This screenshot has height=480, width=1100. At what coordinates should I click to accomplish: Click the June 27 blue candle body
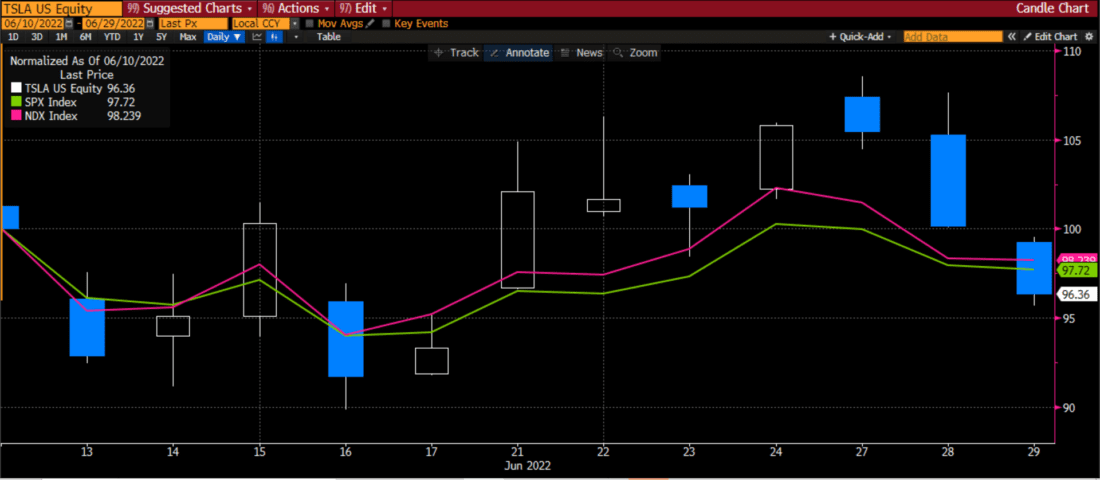pos(862,114)
